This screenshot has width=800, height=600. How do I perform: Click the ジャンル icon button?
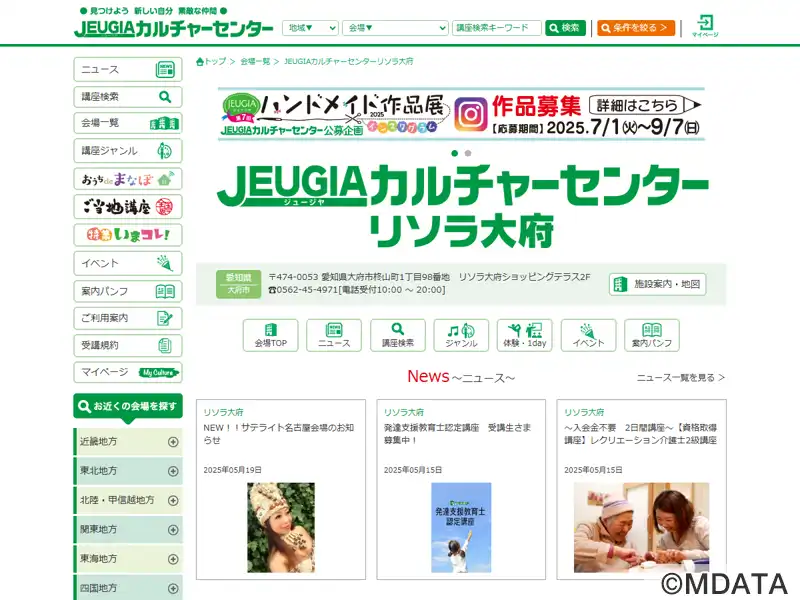461,335
